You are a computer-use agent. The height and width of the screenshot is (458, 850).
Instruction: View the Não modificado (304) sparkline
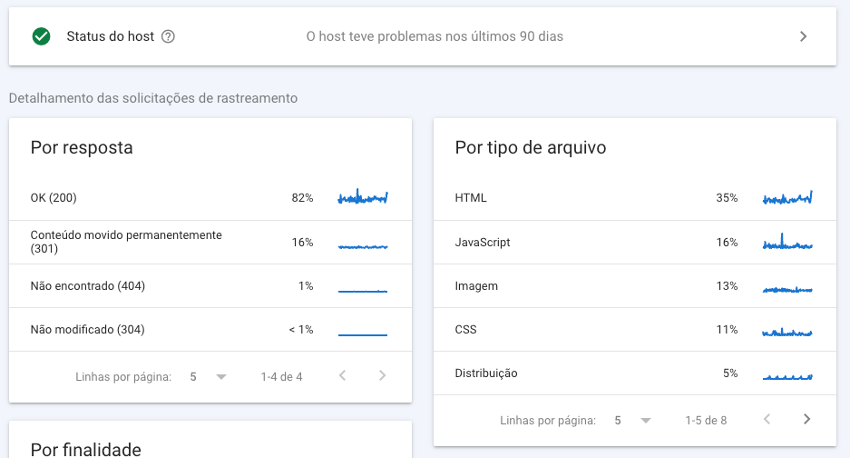point(363,334)
